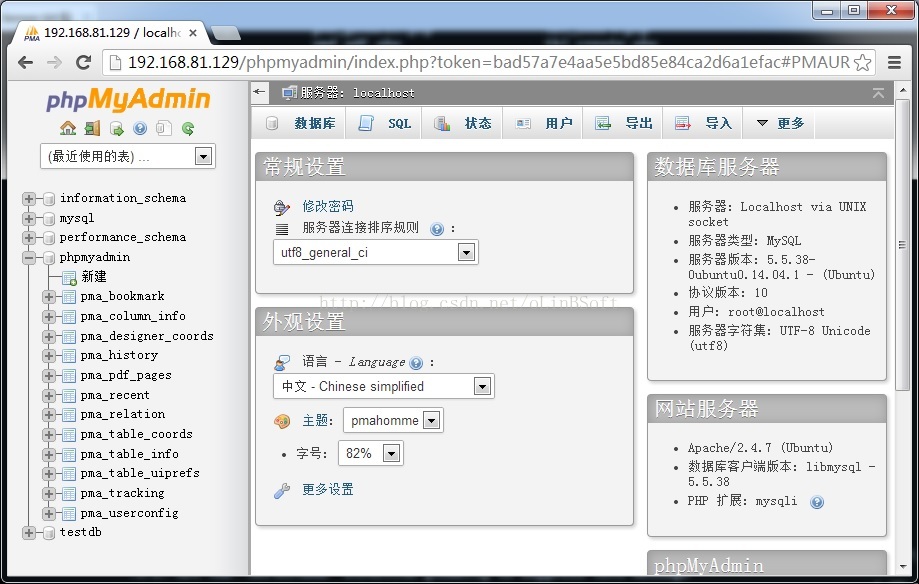Image resolution: width=919 pixels, height=584 pixels.
Task: Collapse top menu with up arrow icon
Action: pos(878,93)
